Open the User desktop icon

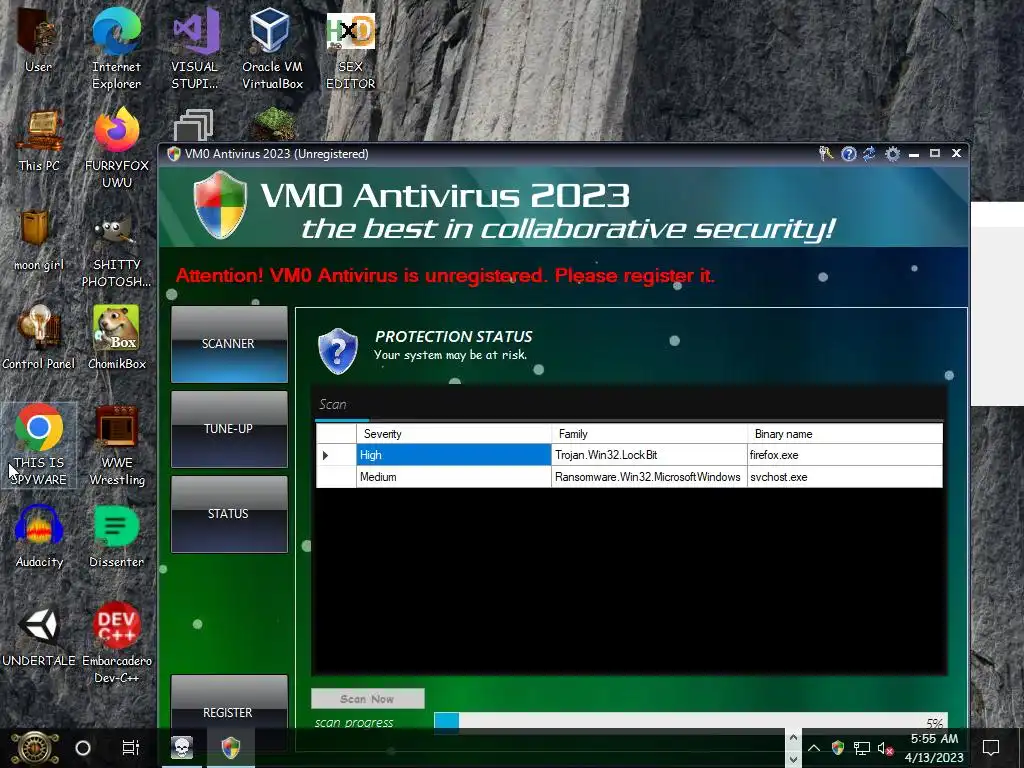38,39
